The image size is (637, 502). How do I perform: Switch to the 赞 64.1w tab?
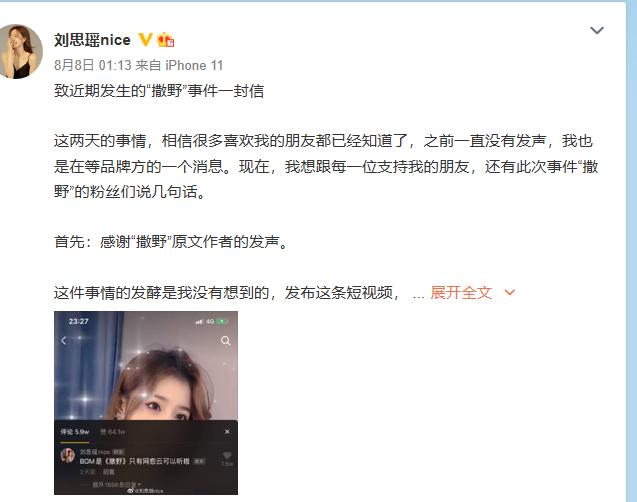[x=113, y=431]
